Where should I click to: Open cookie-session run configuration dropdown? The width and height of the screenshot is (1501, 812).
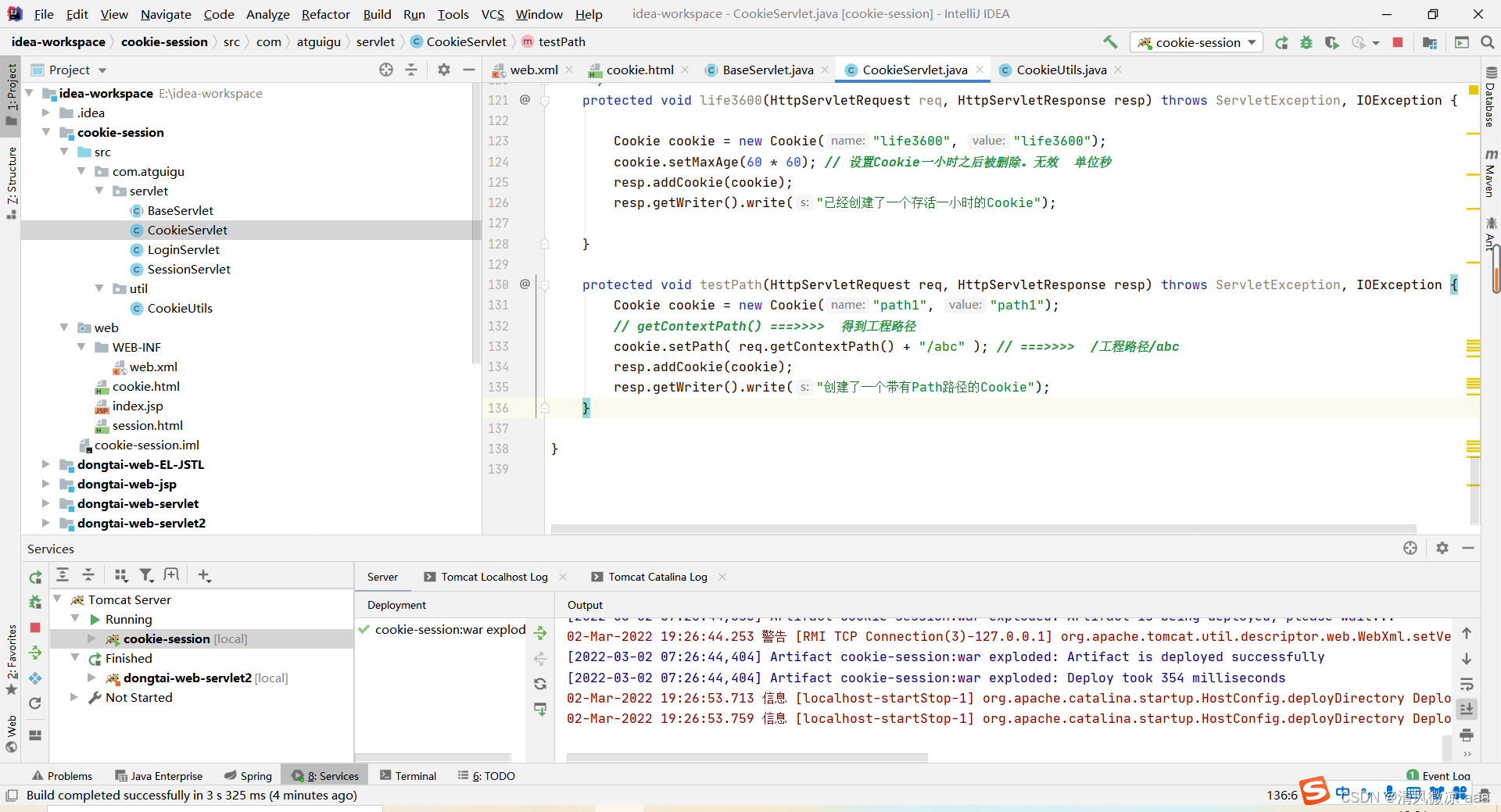(1197, 42)
